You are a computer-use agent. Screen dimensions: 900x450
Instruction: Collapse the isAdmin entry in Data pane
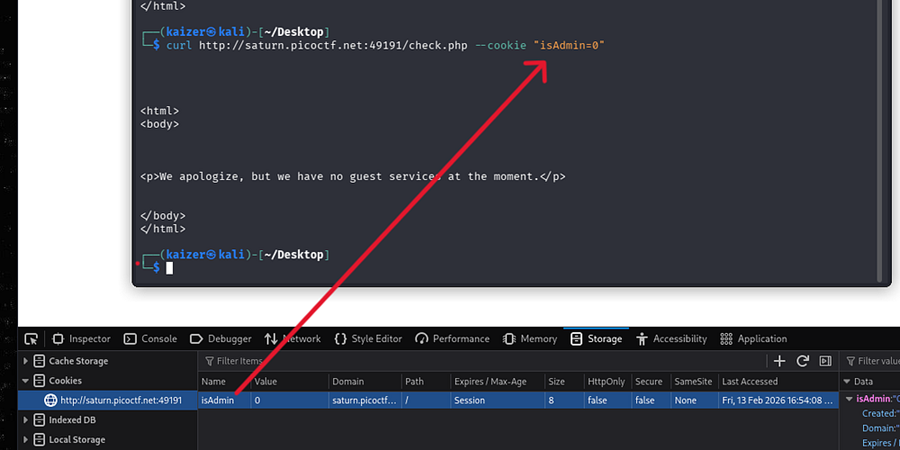click(x=849, y=399)
